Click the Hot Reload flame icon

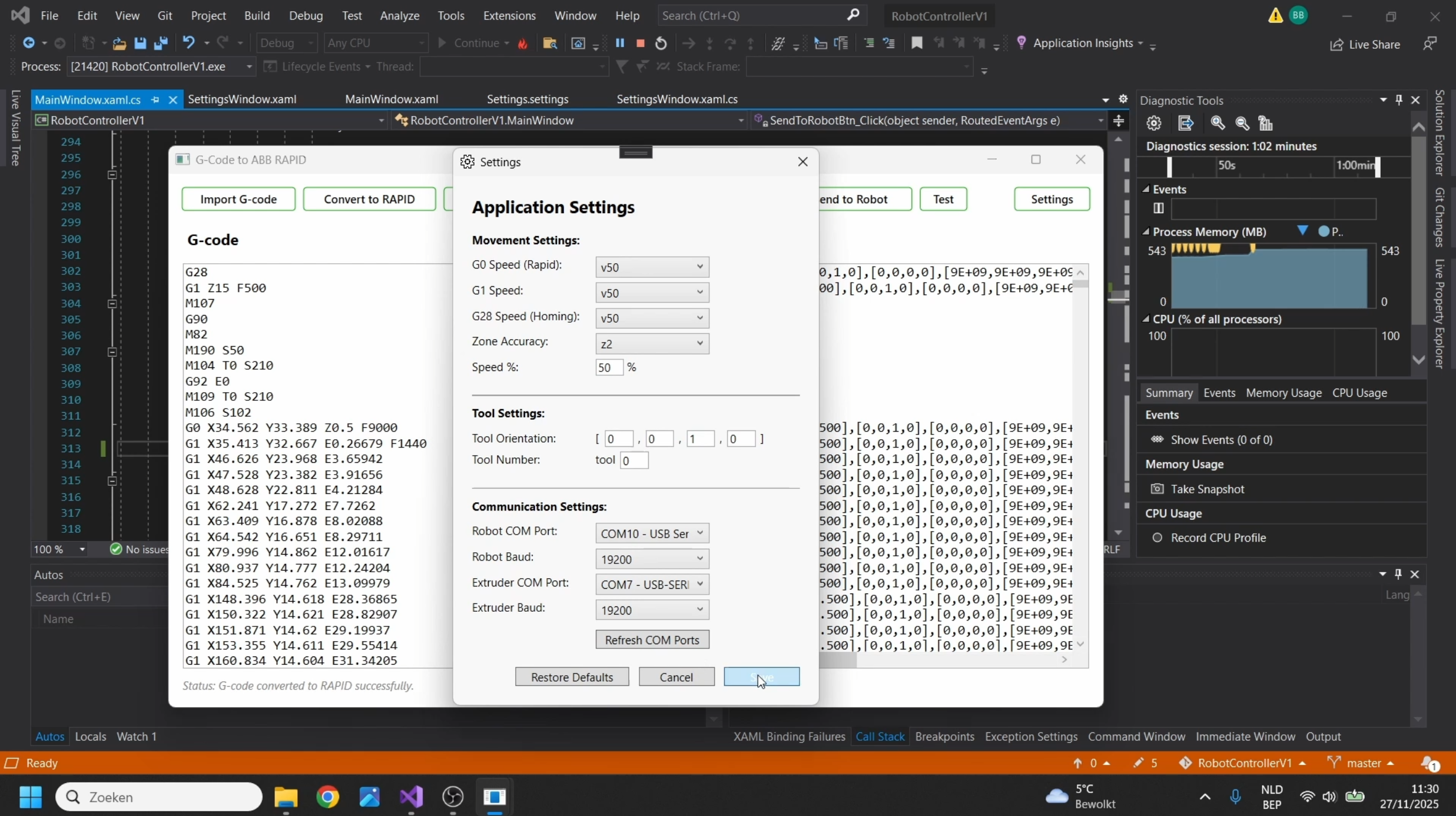[523, 43]
